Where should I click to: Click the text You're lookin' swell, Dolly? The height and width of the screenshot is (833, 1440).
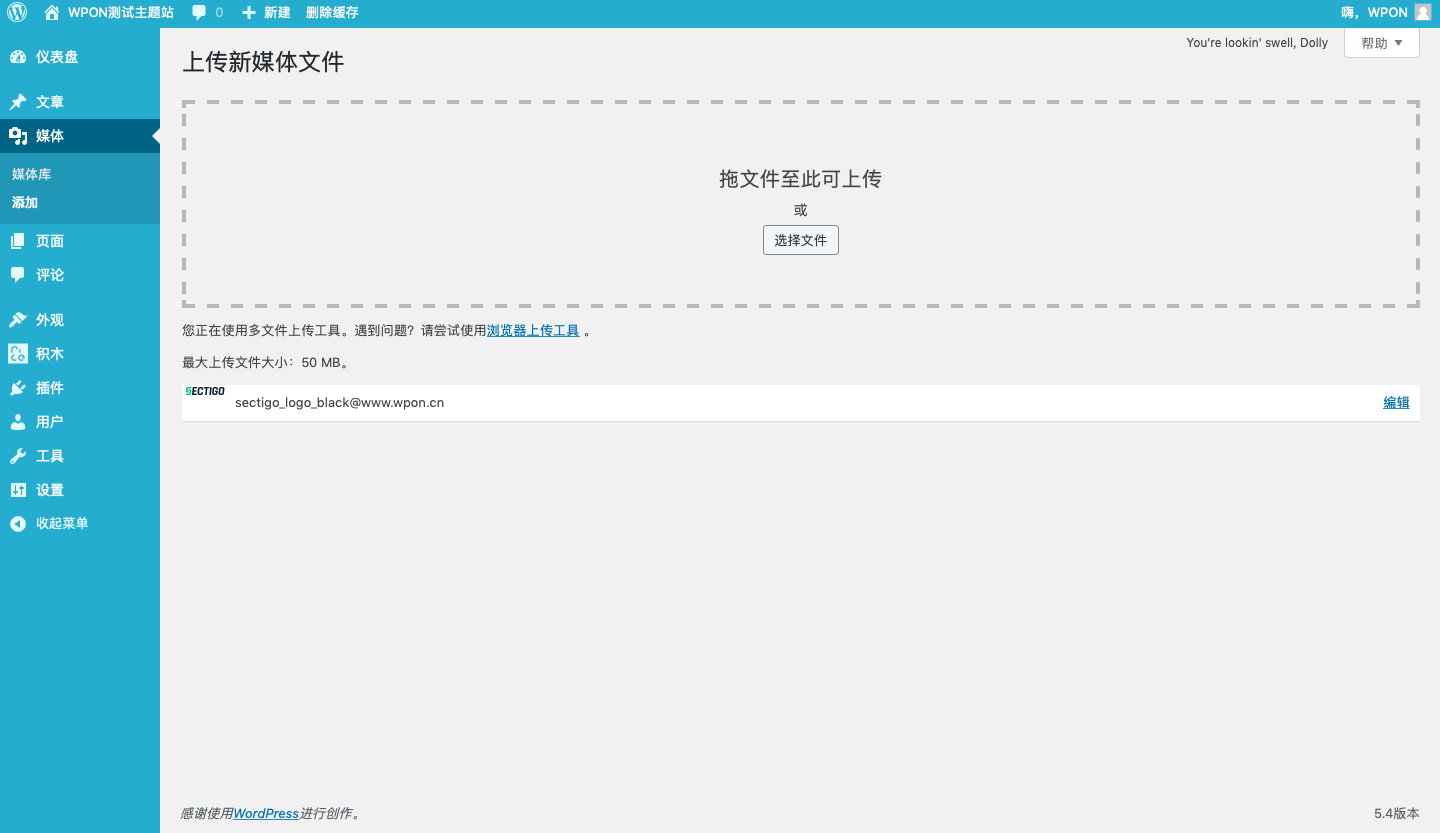coord(1257,43)
